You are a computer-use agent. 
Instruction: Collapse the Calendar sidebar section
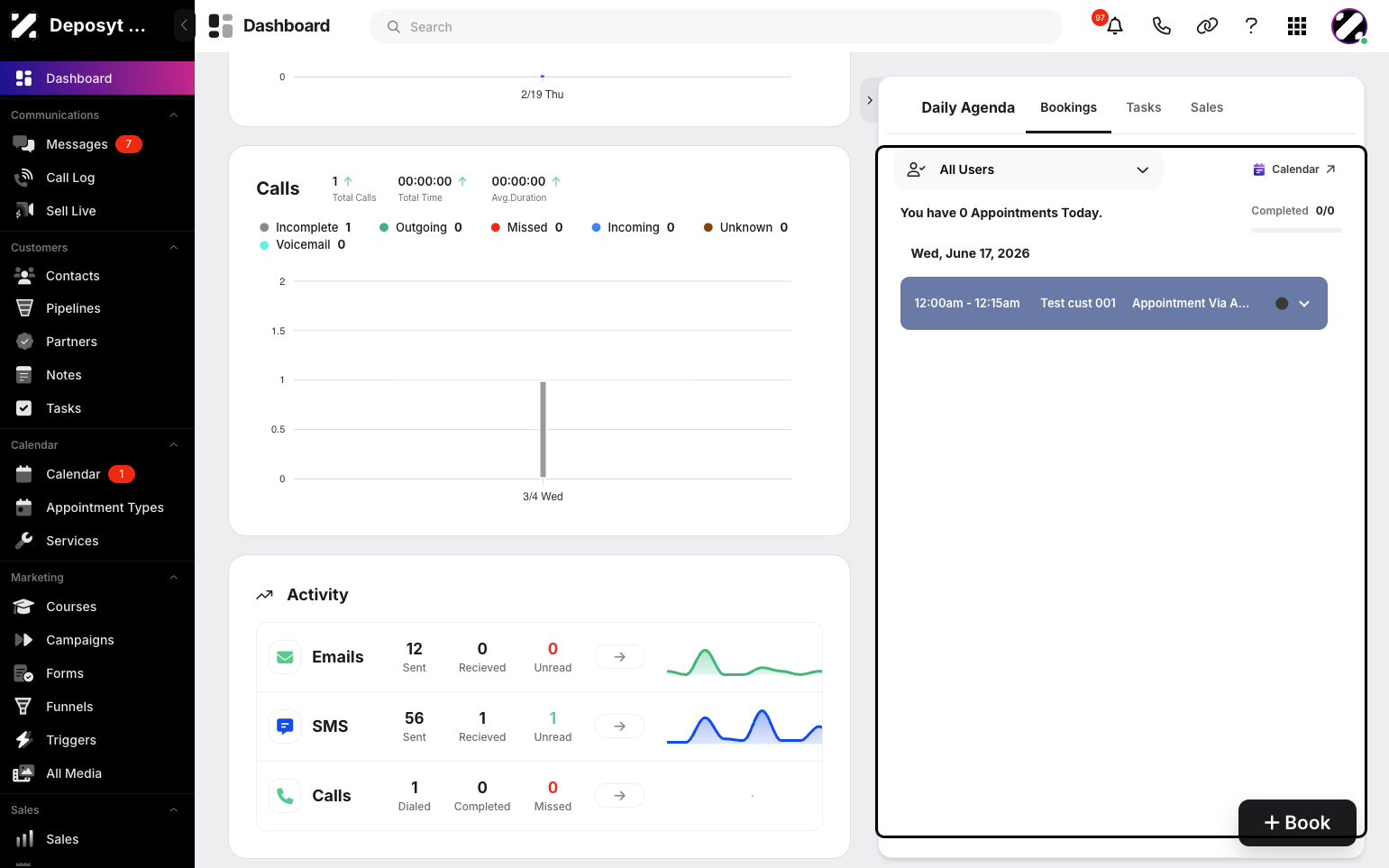pos(174,445)
